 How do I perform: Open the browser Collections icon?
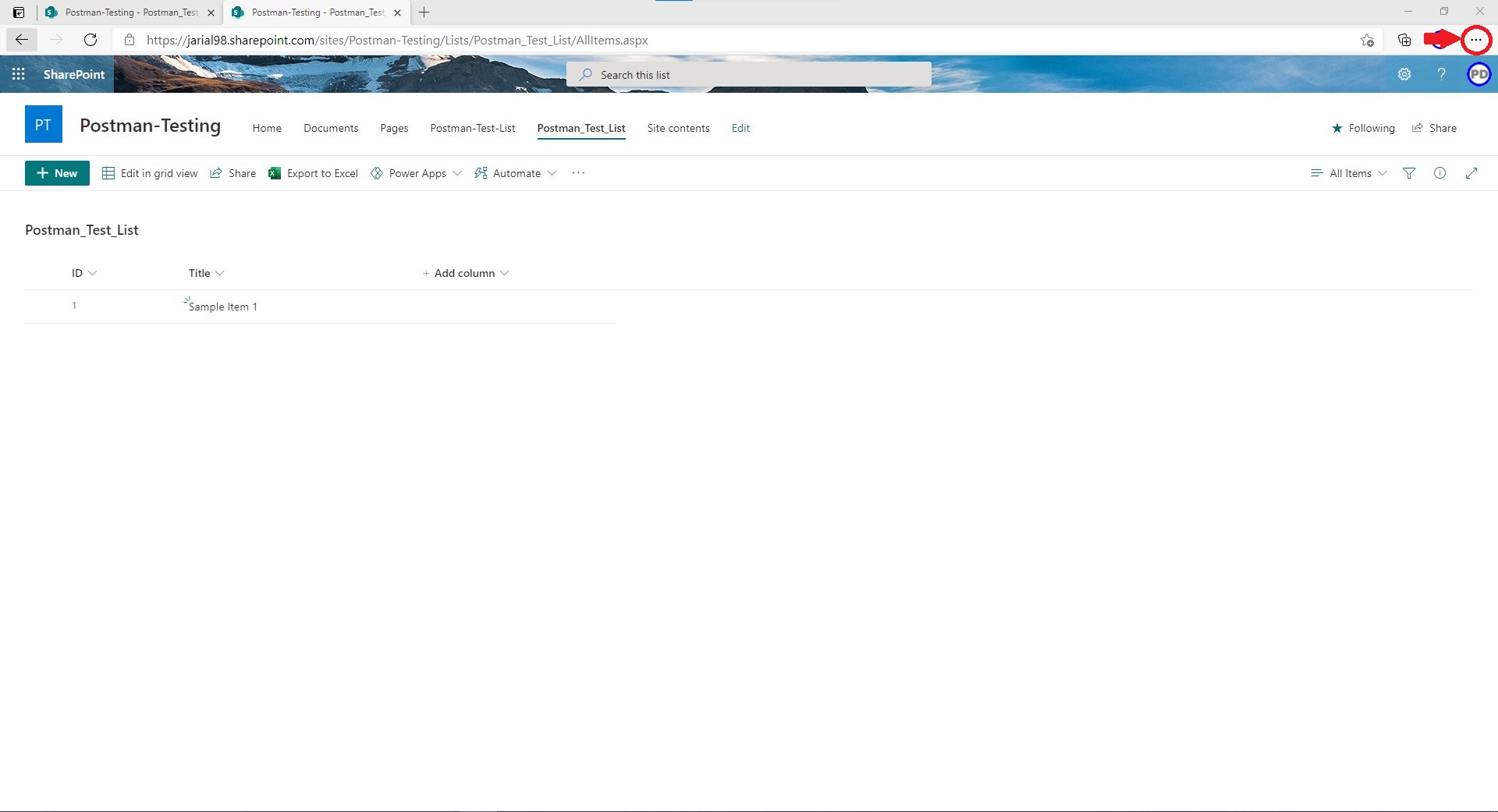coord(1404,40)
